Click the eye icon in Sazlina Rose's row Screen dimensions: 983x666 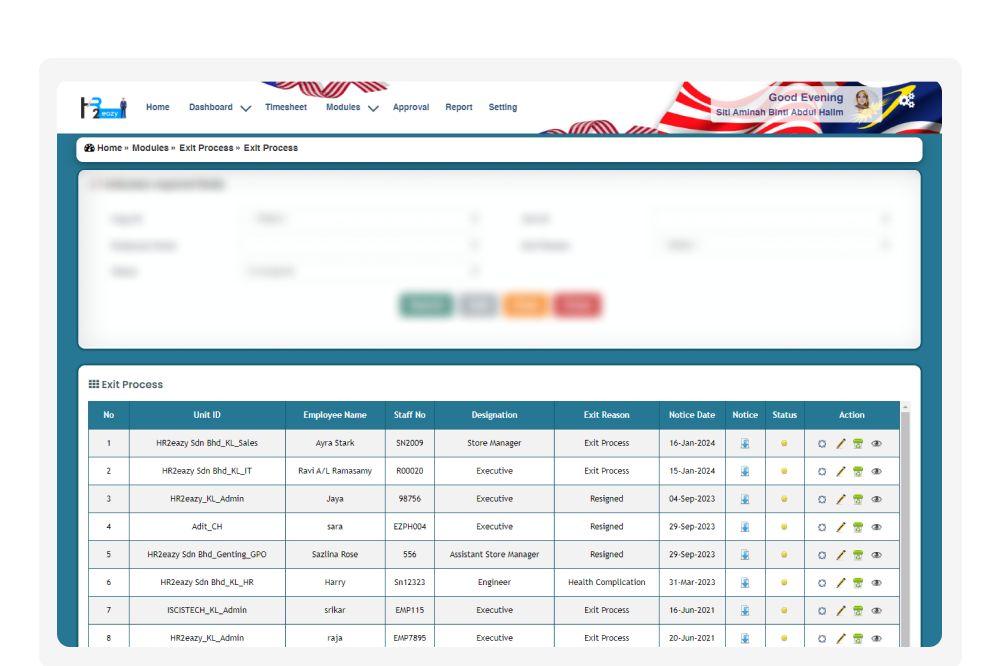pyautogui.click(x=877, y=555)
